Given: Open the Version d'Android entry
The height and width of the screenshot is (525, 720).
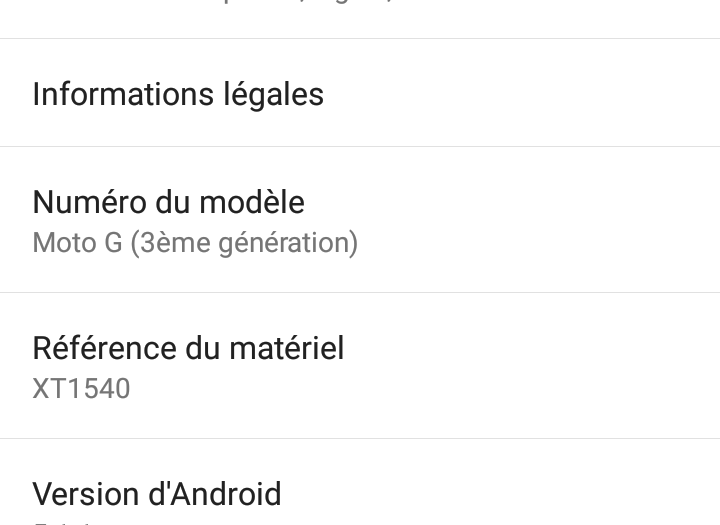Looking at the screenshot, I should [157, 494].
